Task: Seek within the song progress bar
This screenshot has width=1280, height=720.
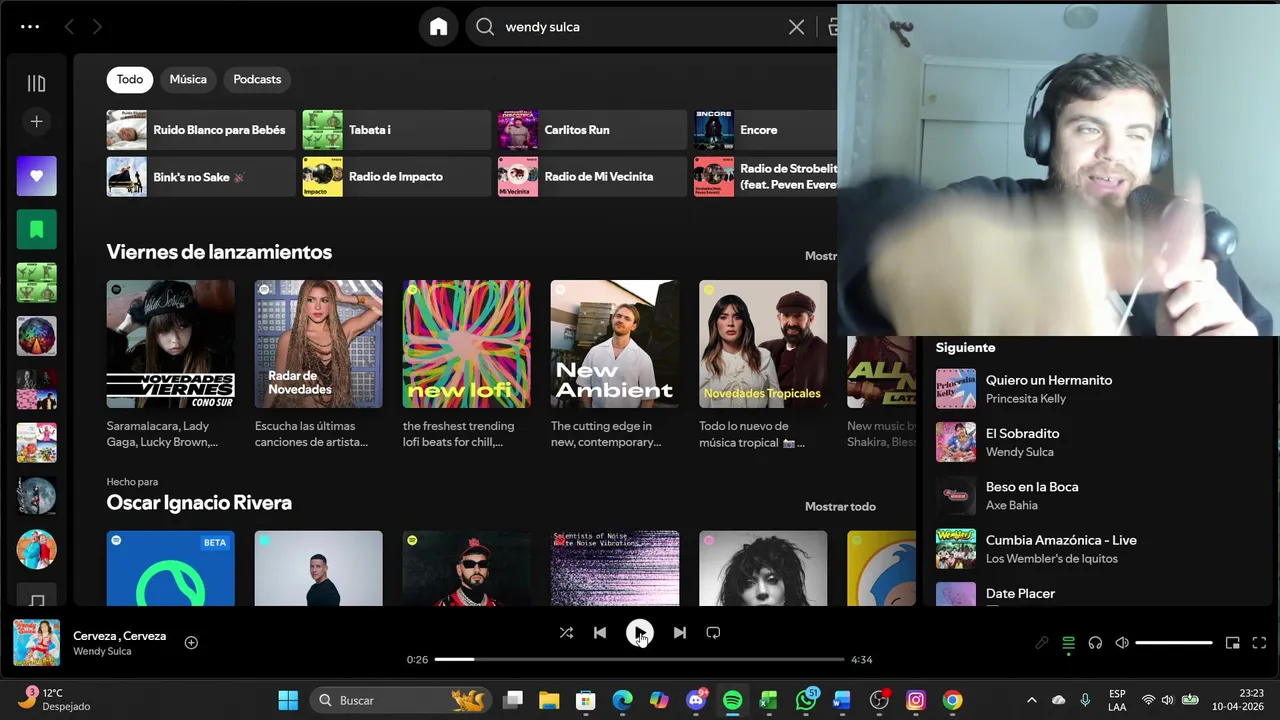Action: (640, 659)
